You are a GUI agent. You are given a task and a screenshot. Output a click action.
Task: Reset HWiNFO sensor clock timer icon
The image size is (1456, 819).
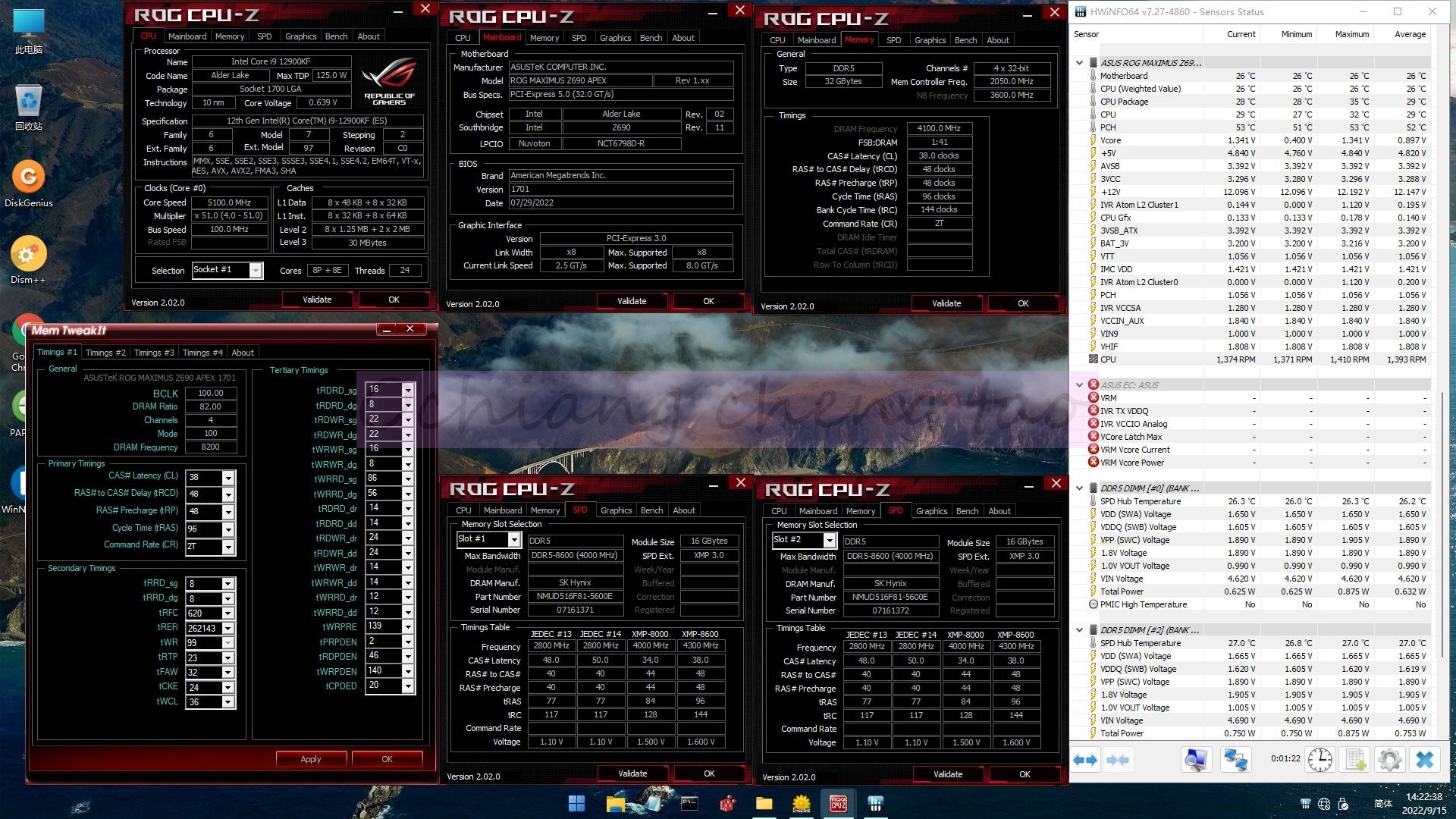[x=1320, y=760]
